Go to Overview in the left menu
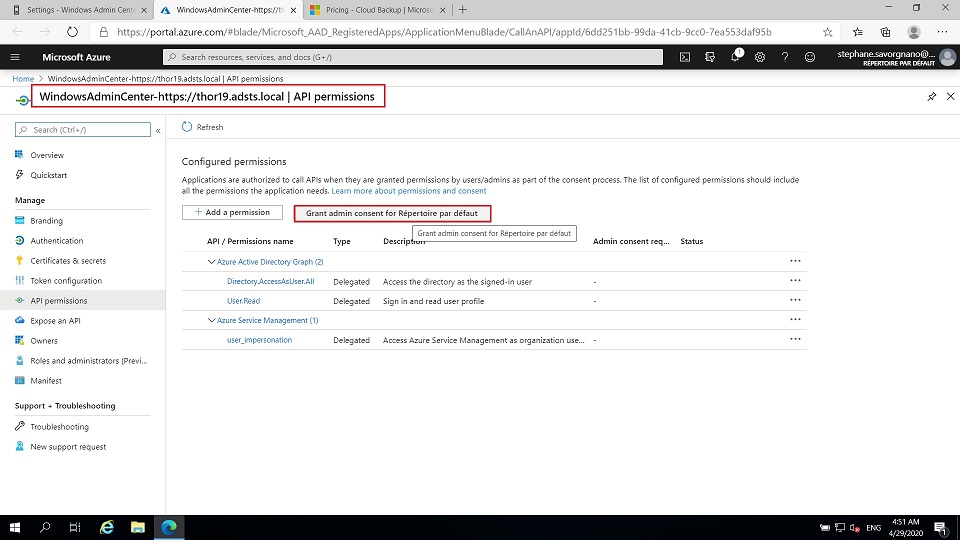The width and height of the screenshot is (960, 540). pyautogui.click(x=47, y=156)
